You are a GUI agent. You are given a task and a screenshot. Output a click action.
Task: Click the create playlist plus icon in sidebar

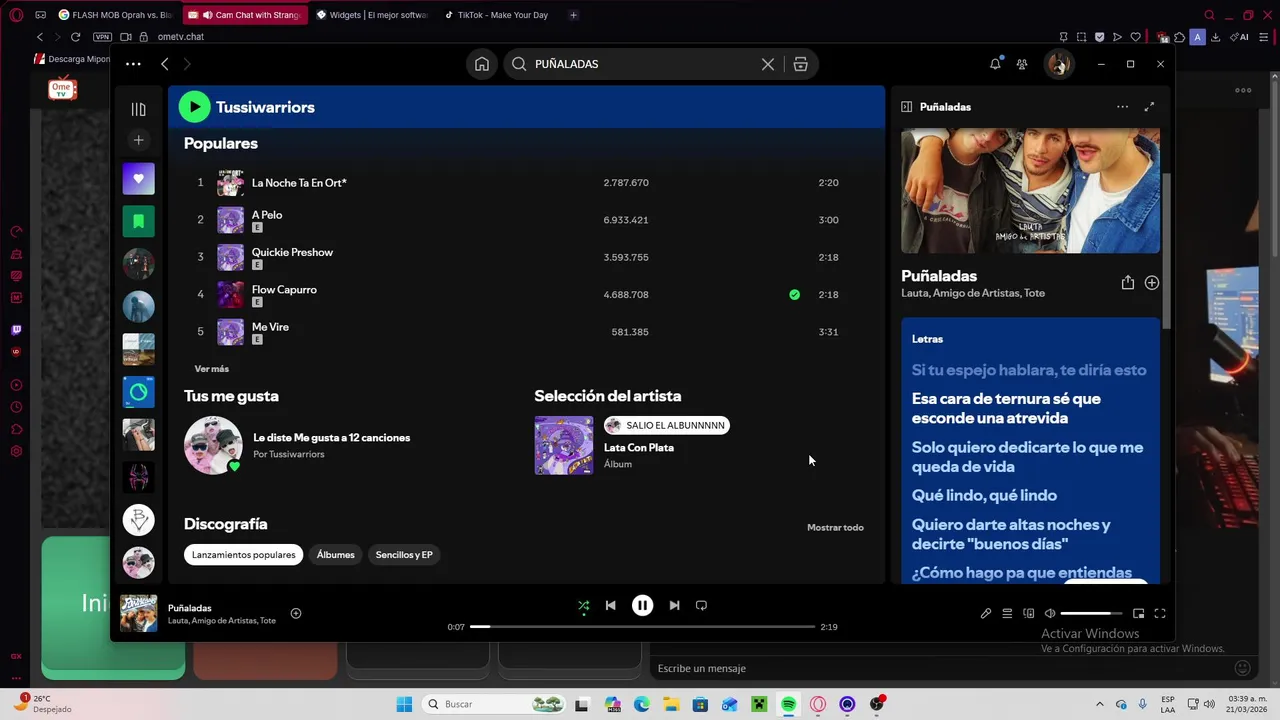click(138, 140)
